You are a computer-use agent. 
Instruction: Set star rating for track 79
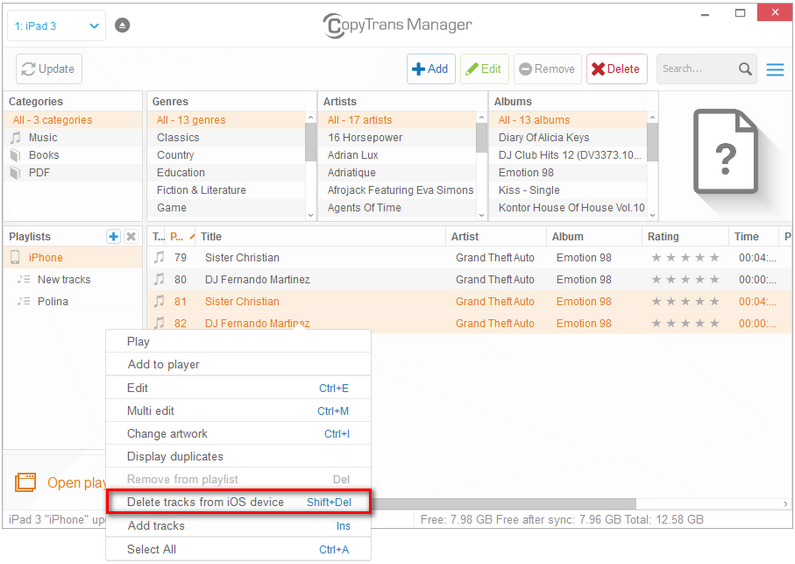coord(685,258)
